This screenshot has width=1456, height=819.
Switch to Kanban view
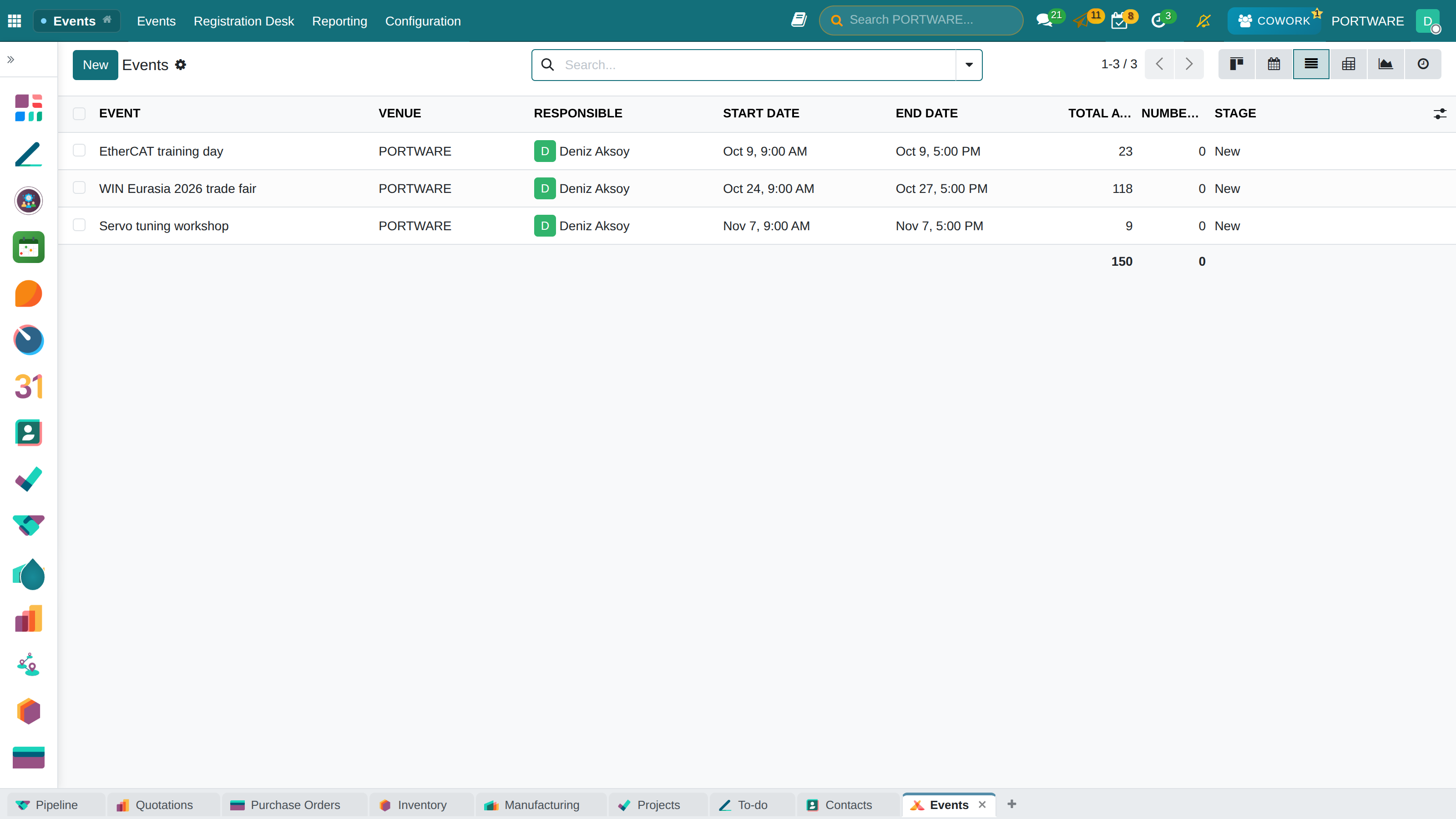(1236, 65)
